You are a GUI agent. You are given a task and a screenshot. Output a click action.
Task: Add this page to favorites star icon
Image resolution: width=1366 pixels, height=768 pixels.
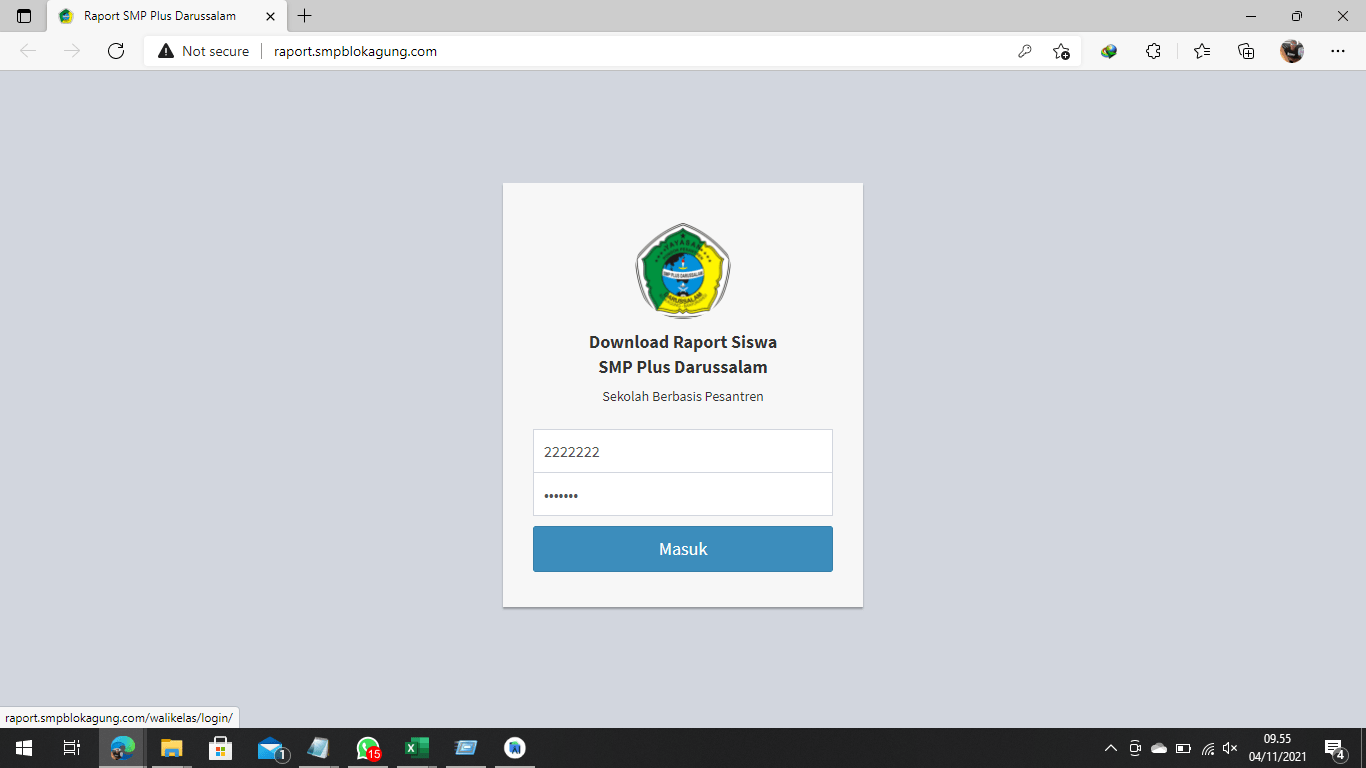1061,51
